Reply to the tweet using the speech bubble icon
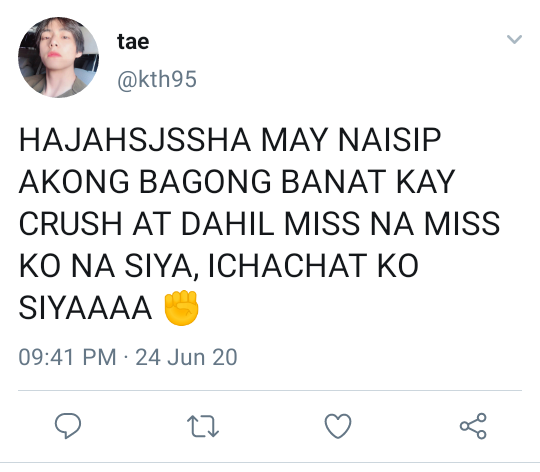Image resolution: width=540 pixels, height=472 pixels. coord(68,426)
